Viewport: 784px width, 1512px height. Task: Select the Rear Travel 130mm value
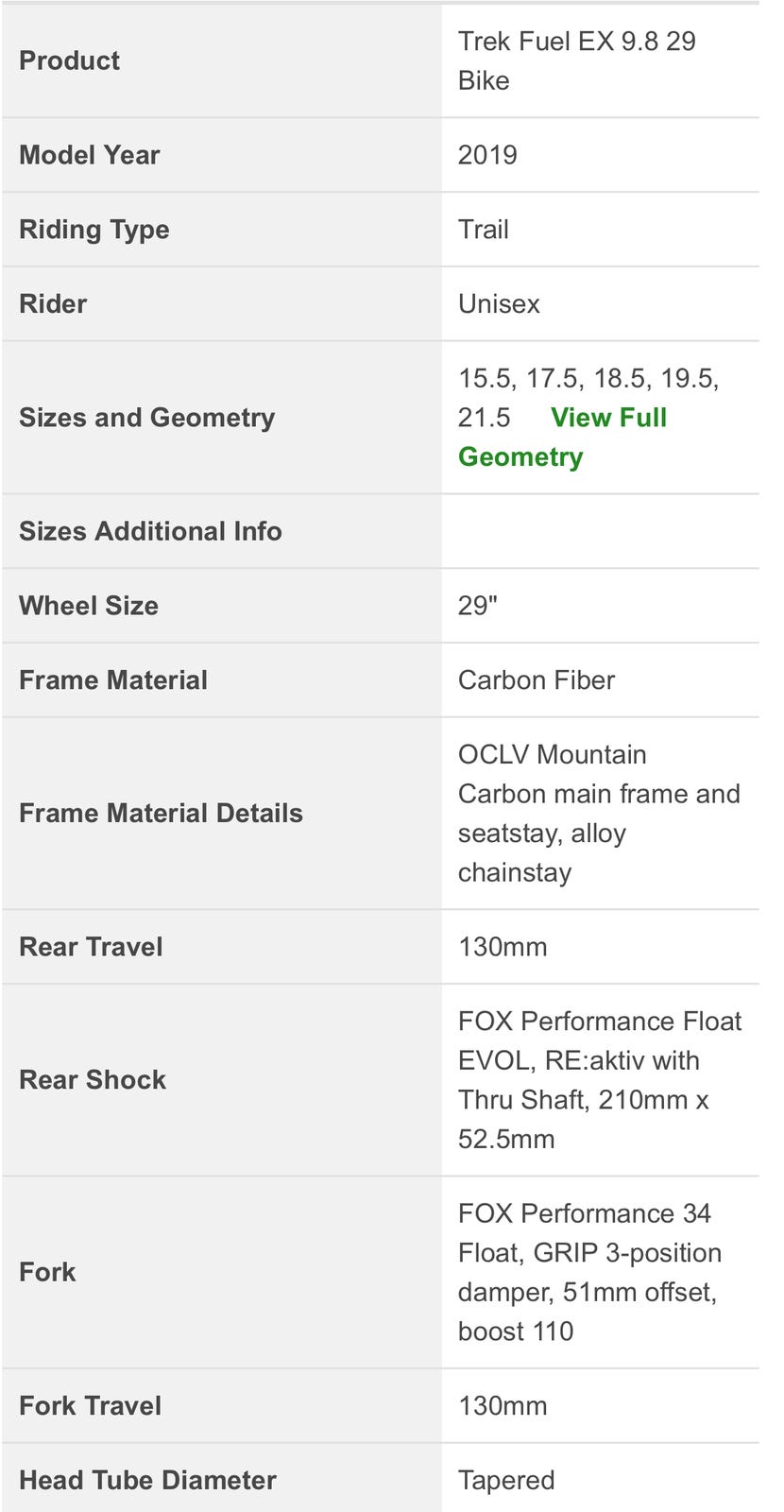point(503,947)
